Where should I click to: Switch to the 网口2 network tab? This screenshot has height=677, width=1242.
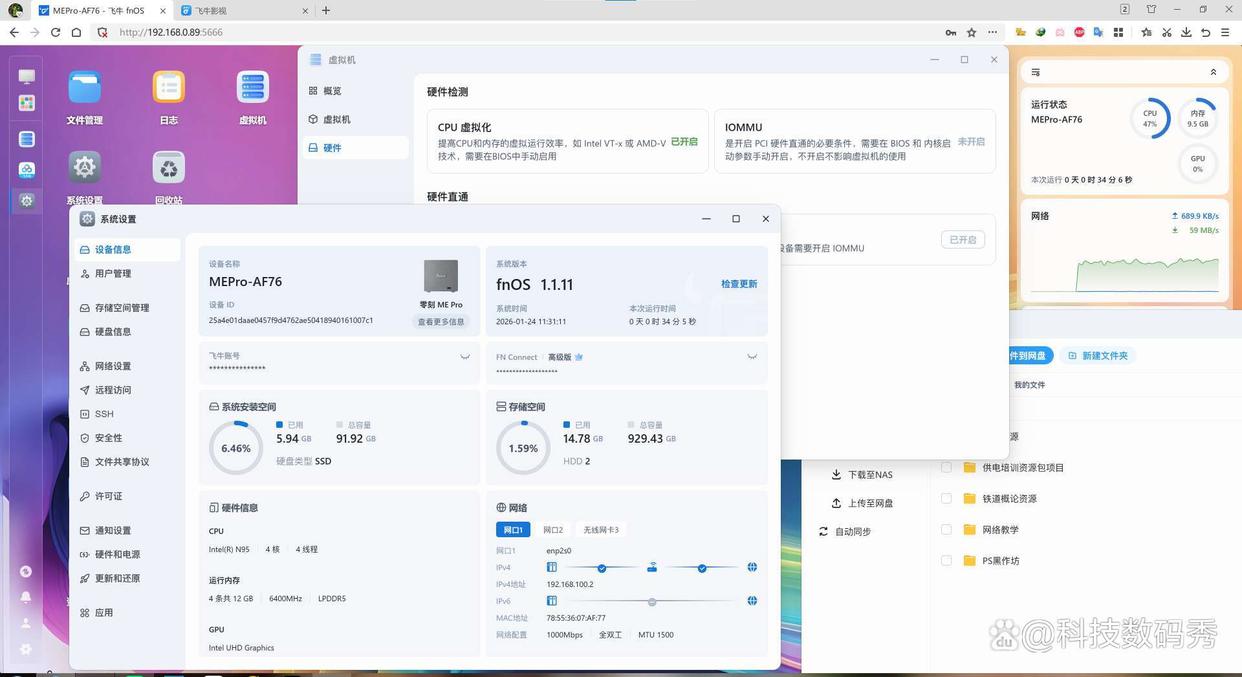[x=553, y=530]
